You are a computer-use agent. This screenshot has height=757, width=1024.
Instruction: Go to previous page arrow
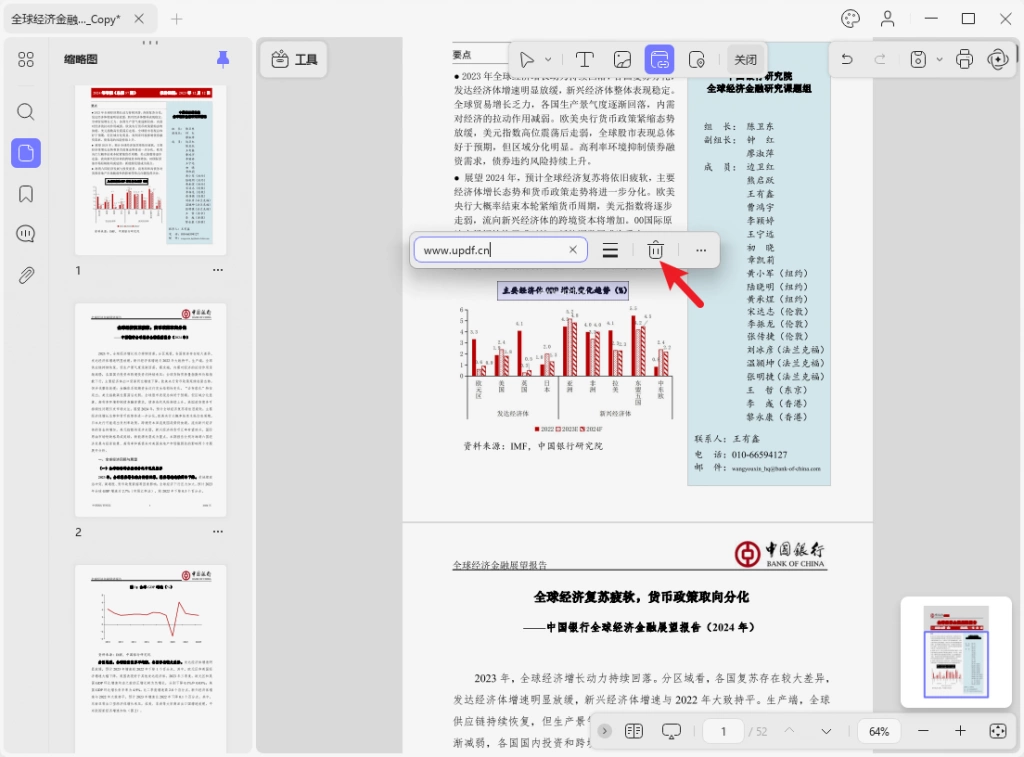[790, 731]
